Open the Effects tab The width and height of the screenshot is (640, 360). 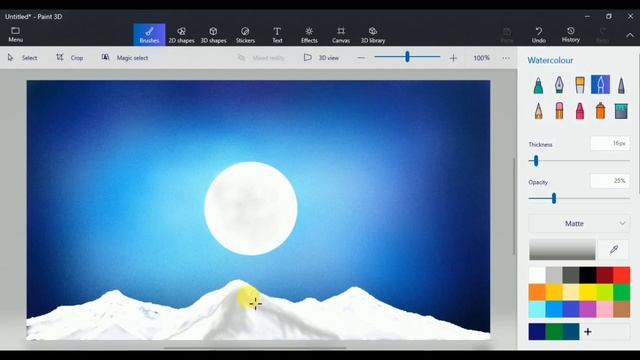(x=309, y=35)
